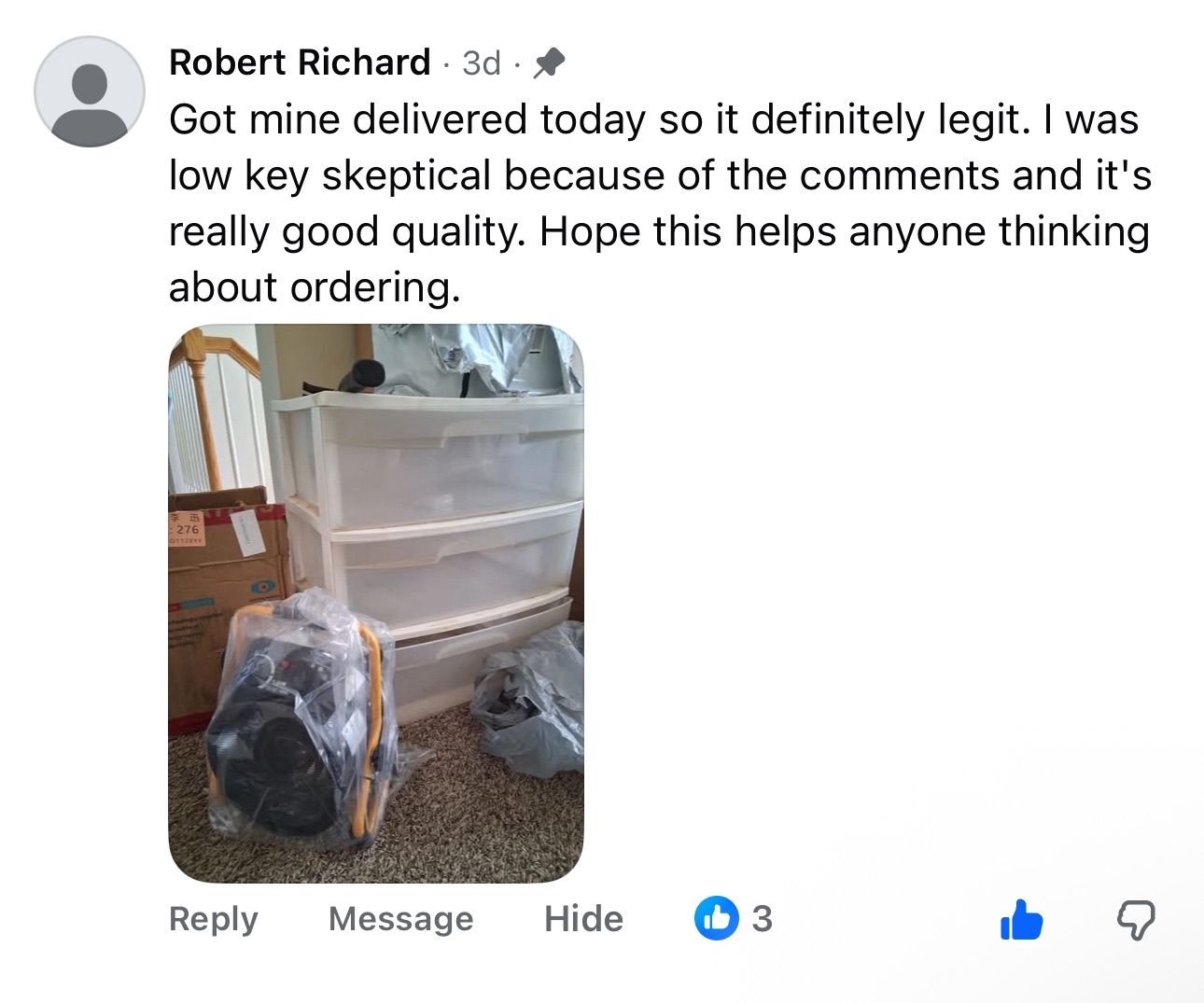Click the comment line starting "Got mine delivered"
The width and height of the screenshot is (1204, 1003).
tap(653, 120)
